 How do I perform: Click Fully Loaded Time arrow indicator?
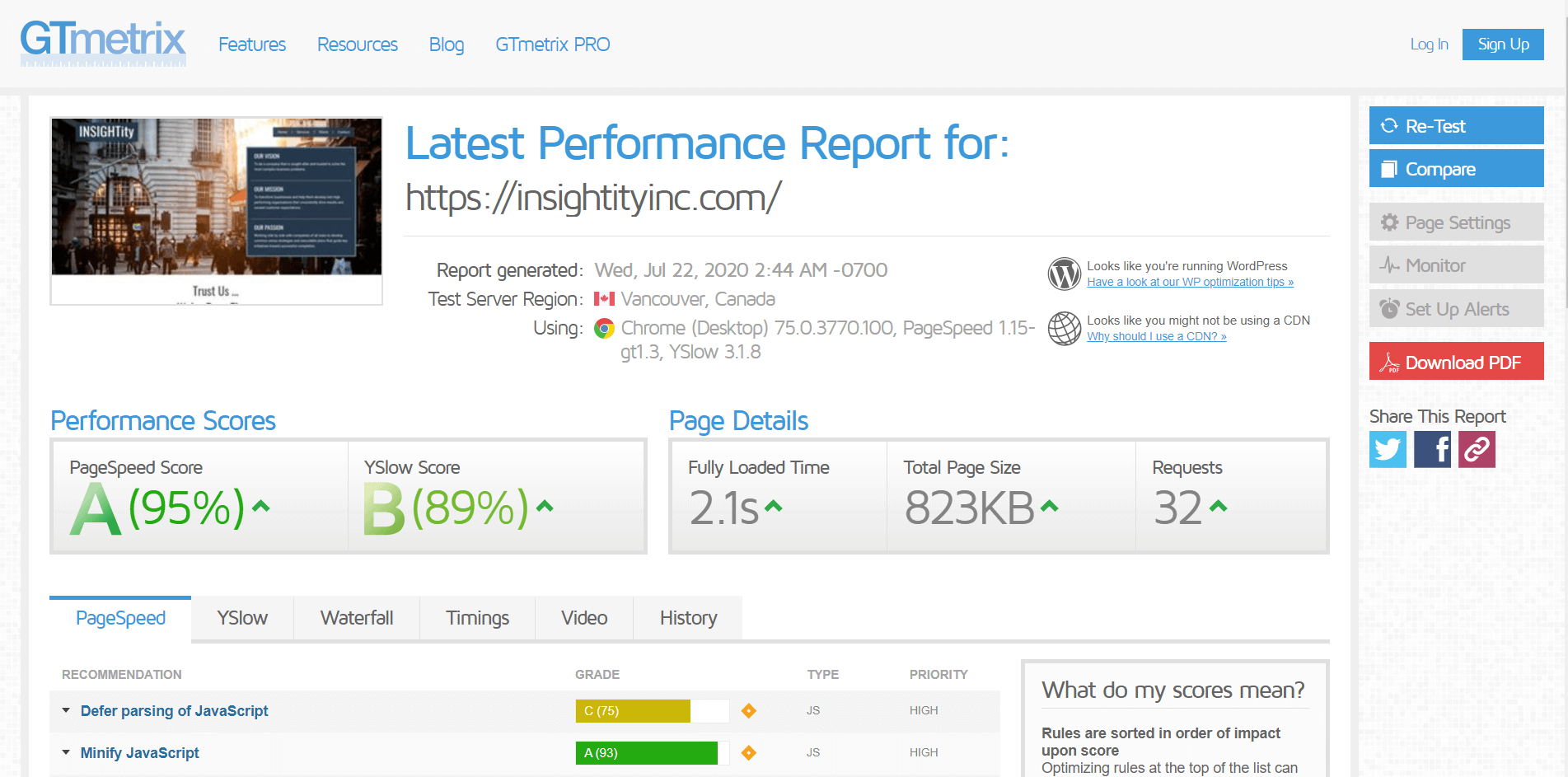click(773, 506)
